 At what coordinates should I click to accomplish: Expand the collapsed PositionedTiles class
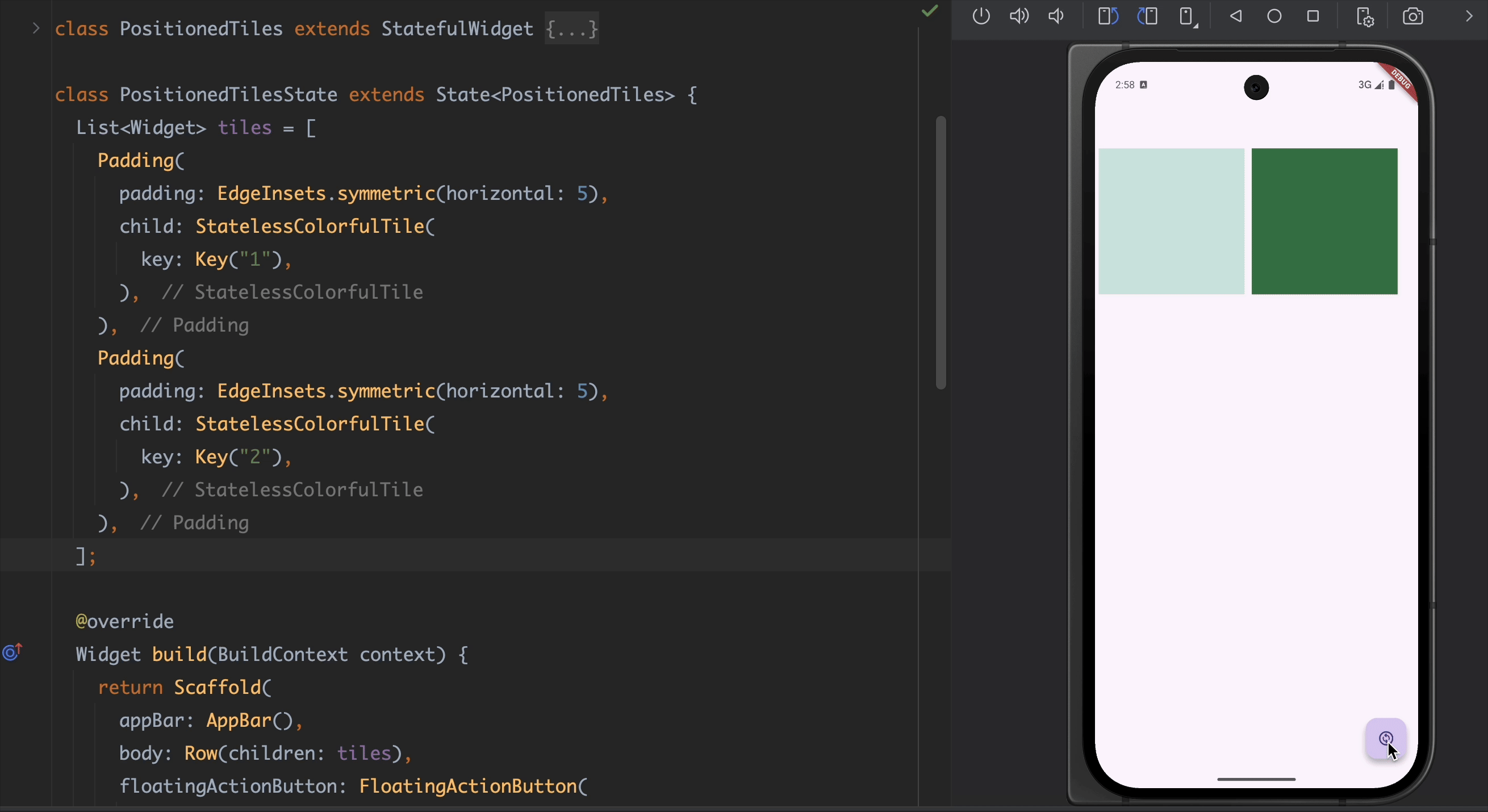[x=36, y=28]
